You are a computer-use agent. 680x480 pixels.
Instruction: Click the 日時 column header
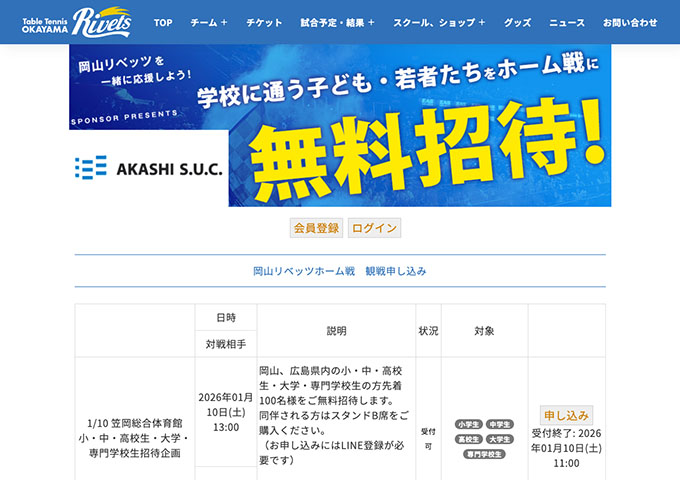point(226,317)
